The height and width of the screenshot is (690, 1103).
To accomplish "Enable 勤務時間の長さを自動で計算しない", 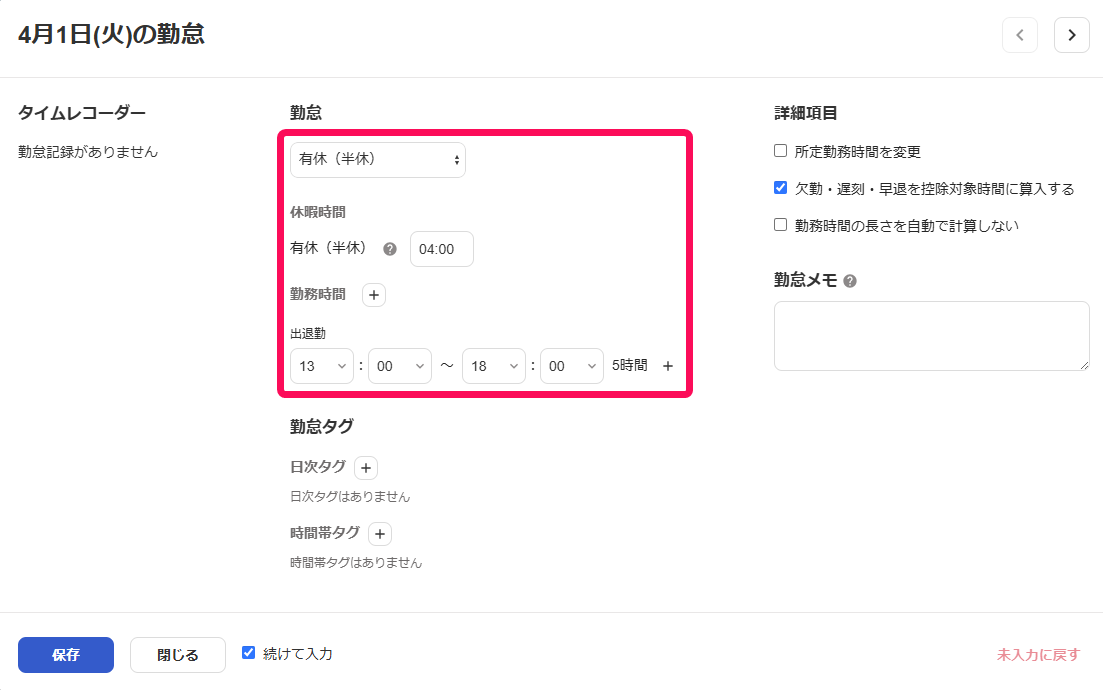I will (780, 224).
